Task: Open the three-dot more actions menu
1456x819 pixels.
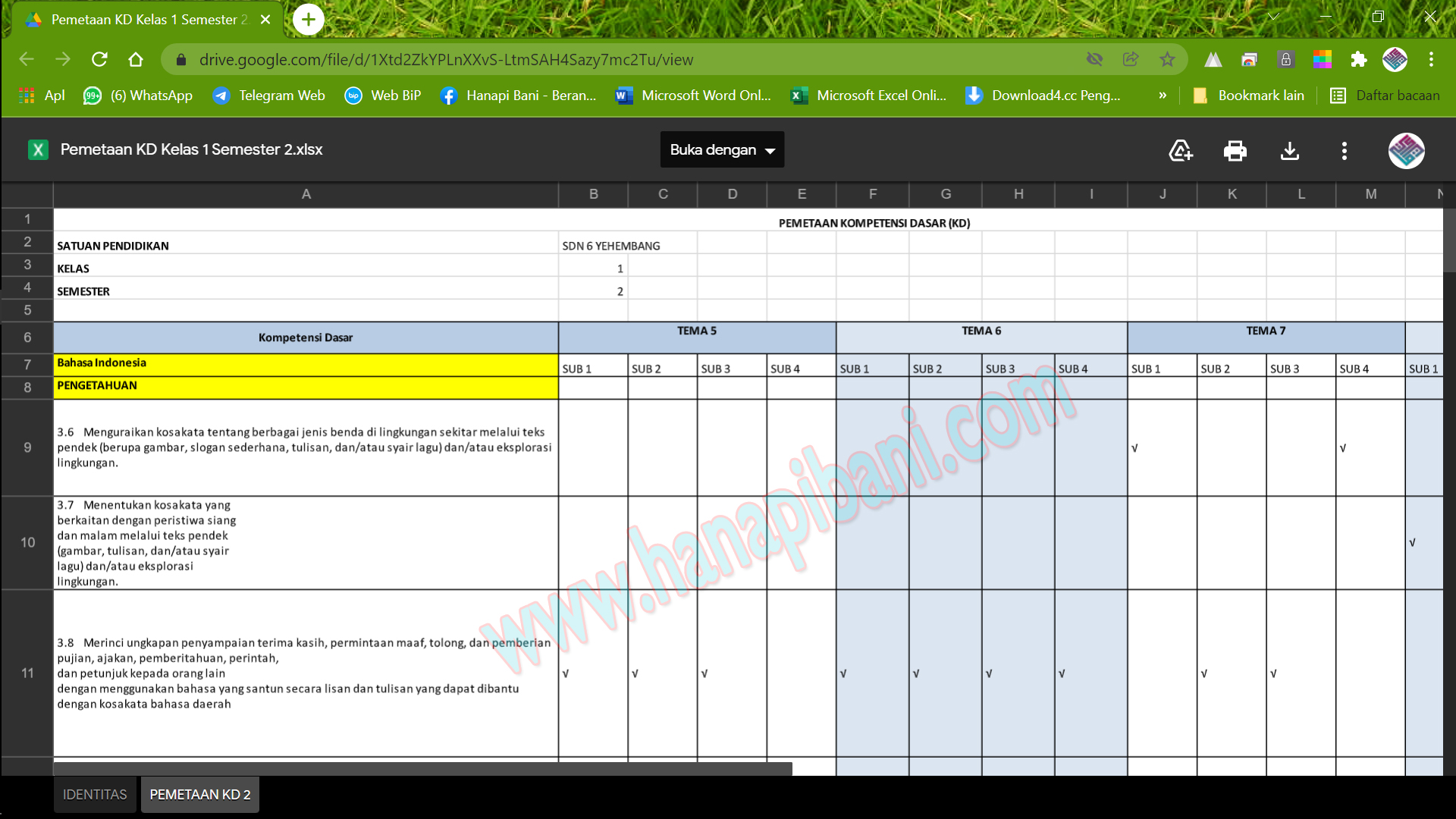Action: (x=1344, y=150)
